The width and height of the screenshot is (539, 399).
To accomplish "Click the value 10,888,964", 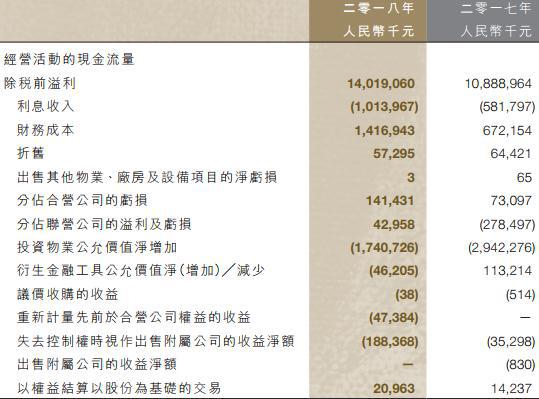I will pyautogui.click(x=498, y=84).
